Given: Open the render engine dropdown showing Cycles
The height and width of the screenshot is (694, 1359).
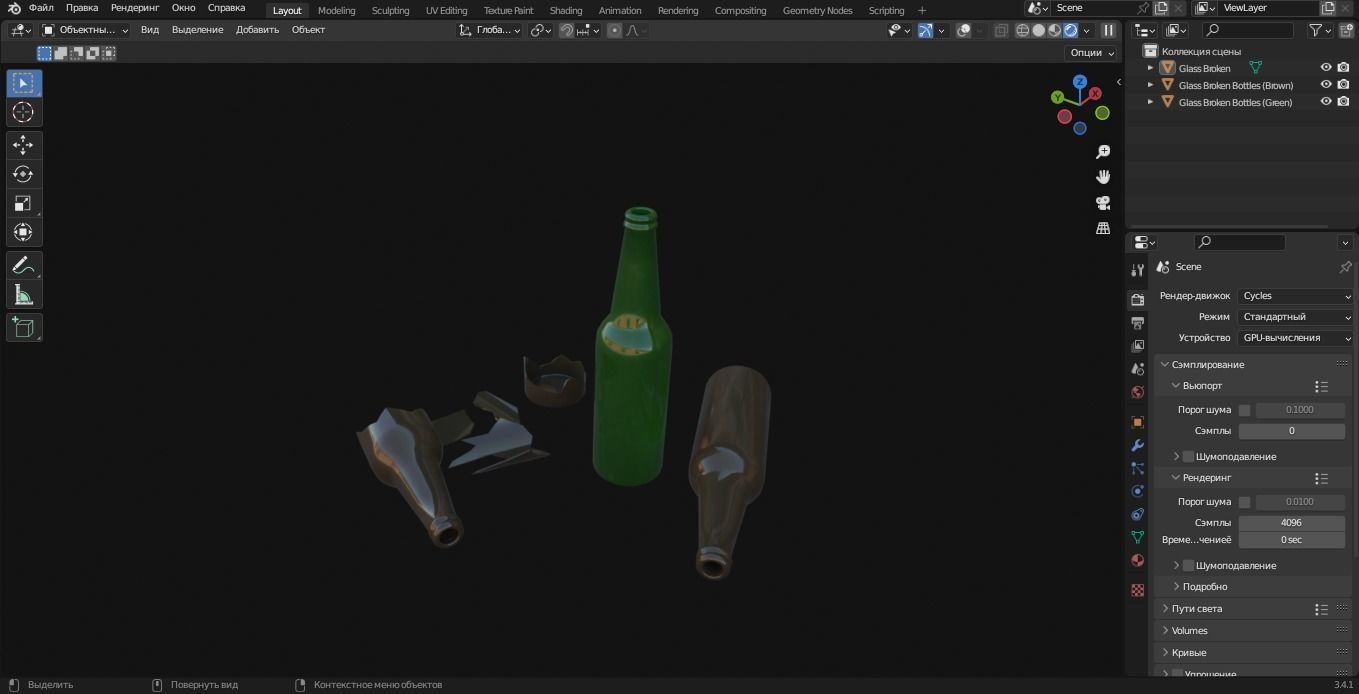Looking at the screenshot, I should 1295,295.
